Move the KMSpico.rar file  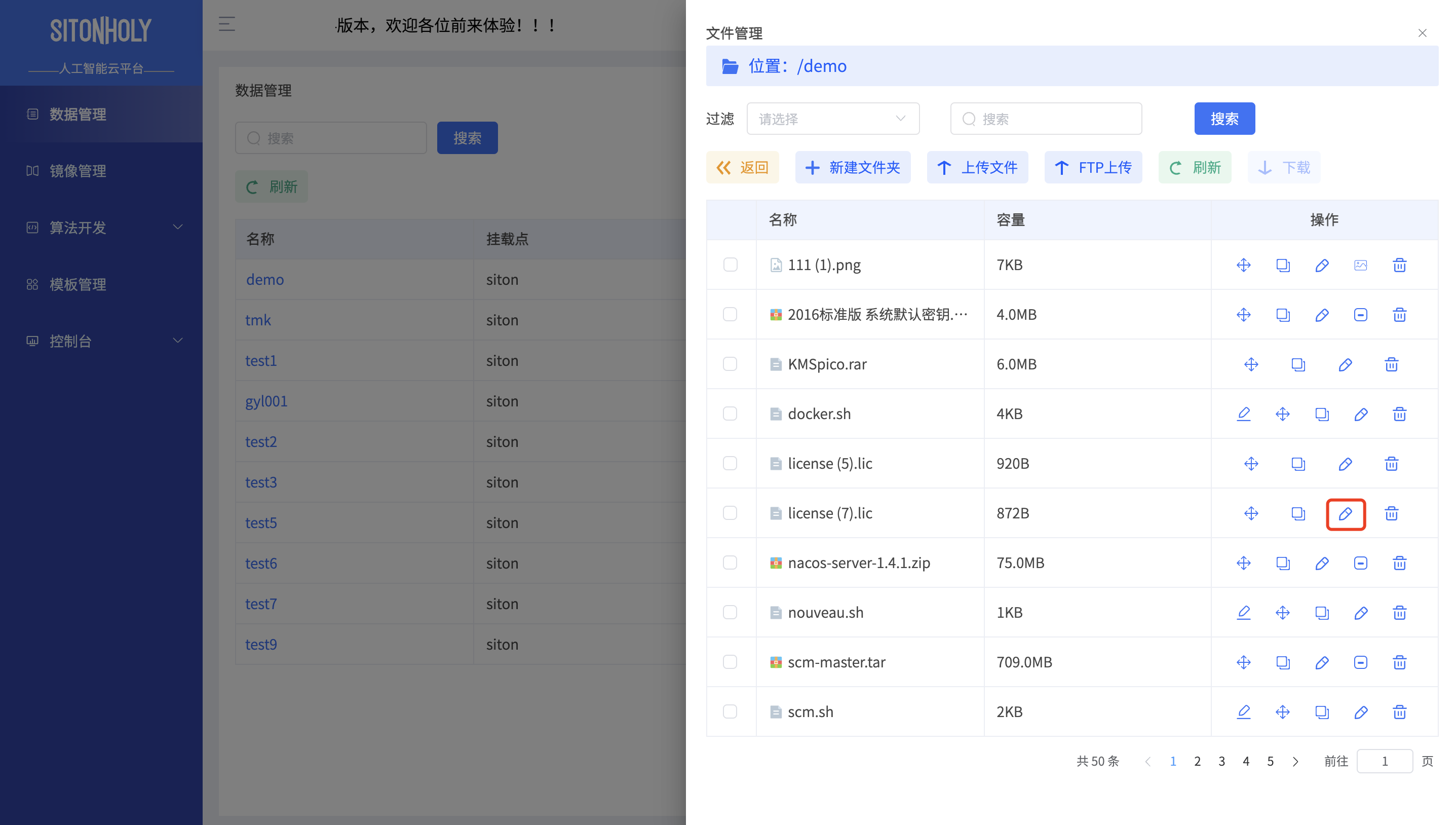(x=1251, y=364)
